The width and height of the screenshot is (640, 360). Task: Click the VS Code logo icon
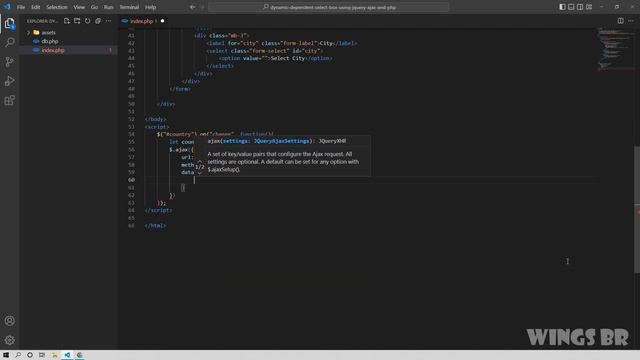coord(7,7)
